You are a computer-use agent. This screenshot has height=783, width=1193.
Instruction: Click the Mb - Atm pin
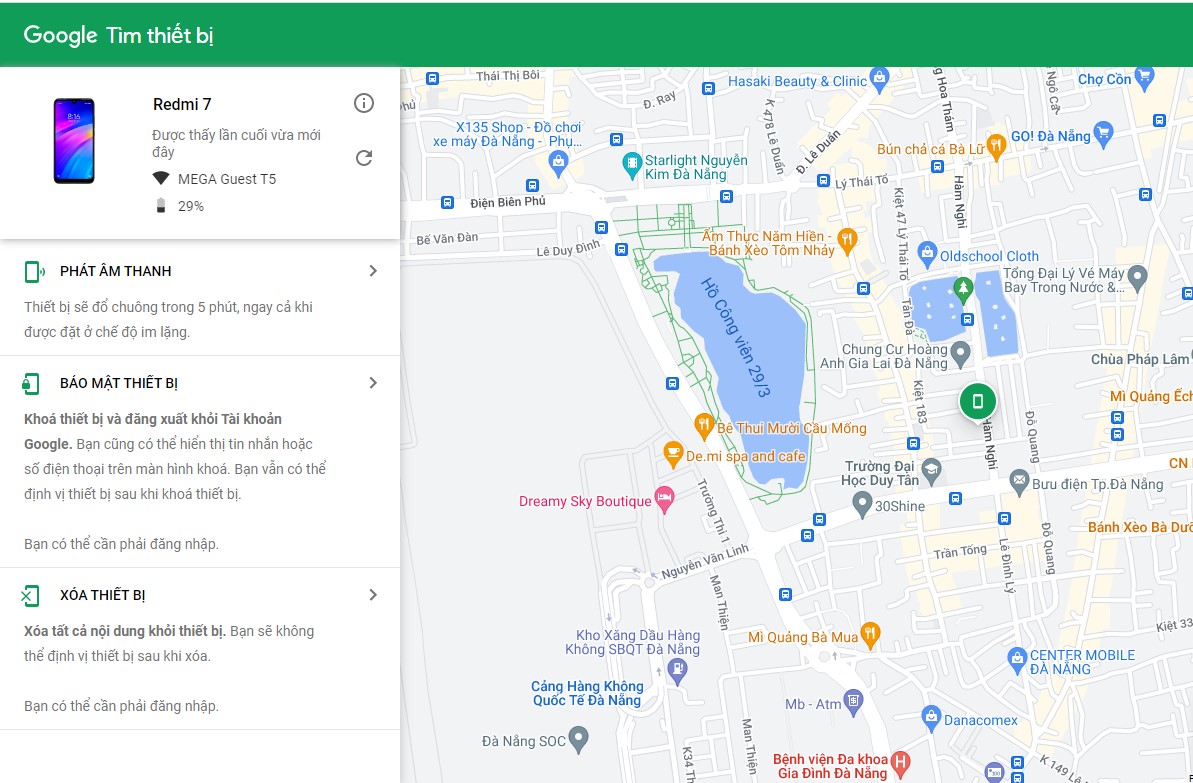click(854, 702)
